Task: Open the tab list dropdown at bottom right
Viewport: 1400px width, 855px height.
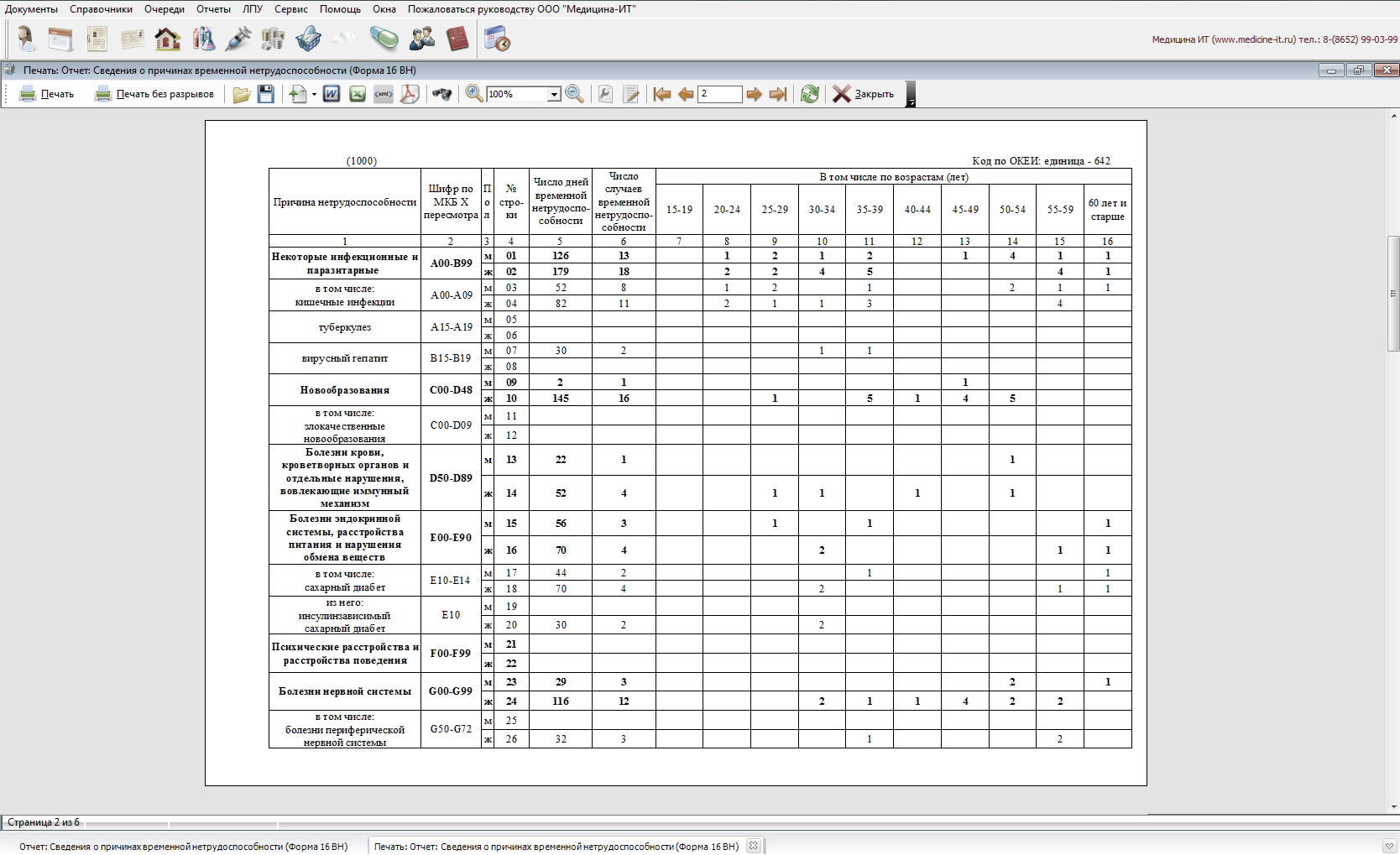Action: coord(1389,847)
